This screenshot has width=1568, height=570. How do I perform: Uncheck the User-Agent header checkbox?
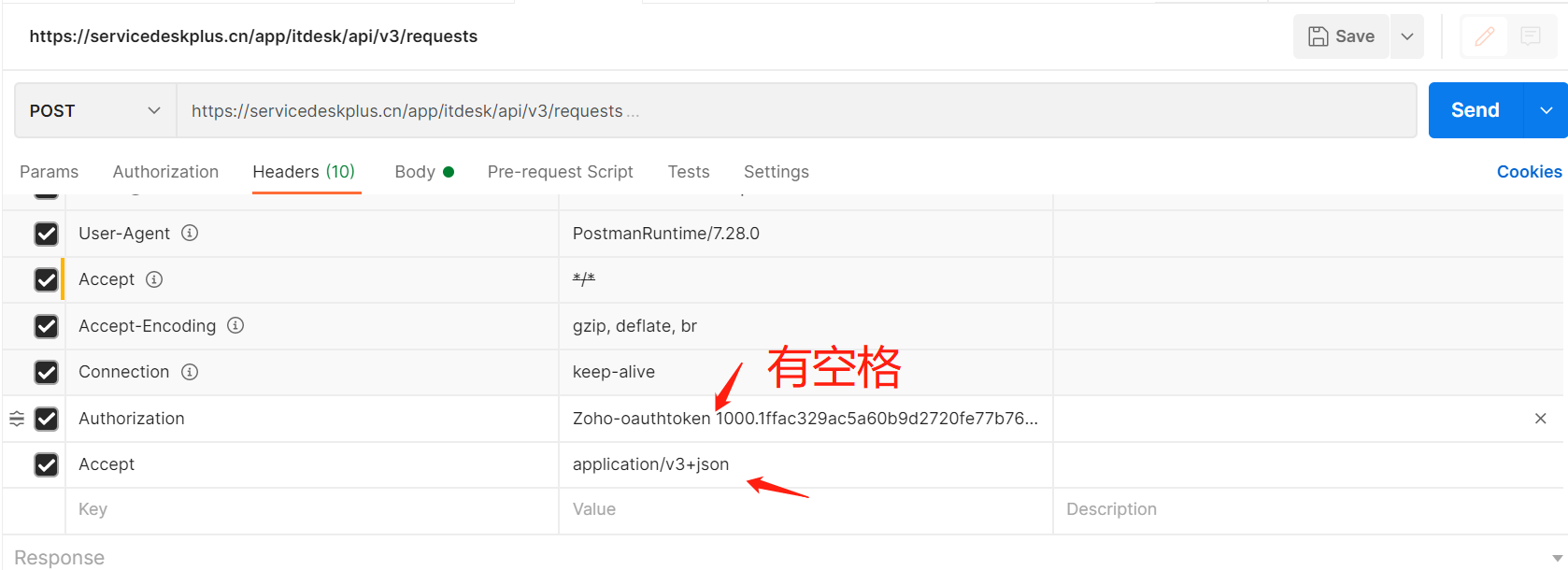point(46,234)
